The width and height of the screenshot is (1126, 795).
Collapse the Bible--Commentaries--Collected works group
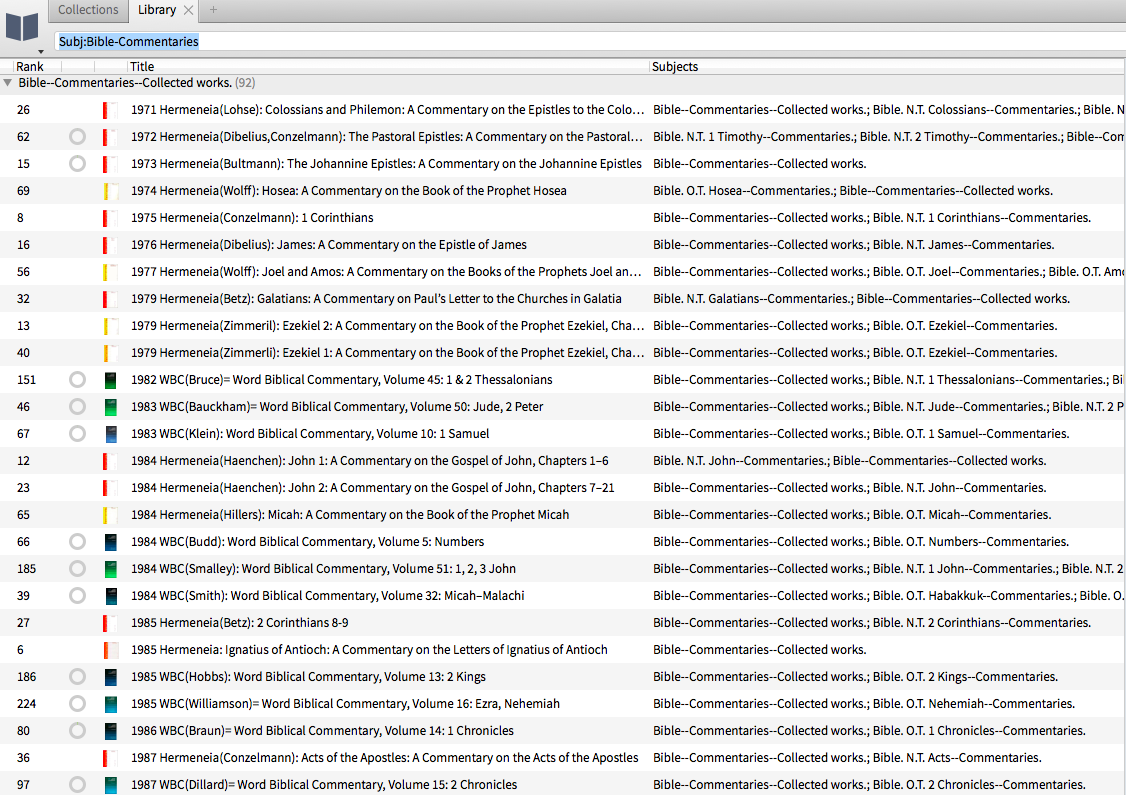[7, 83]
